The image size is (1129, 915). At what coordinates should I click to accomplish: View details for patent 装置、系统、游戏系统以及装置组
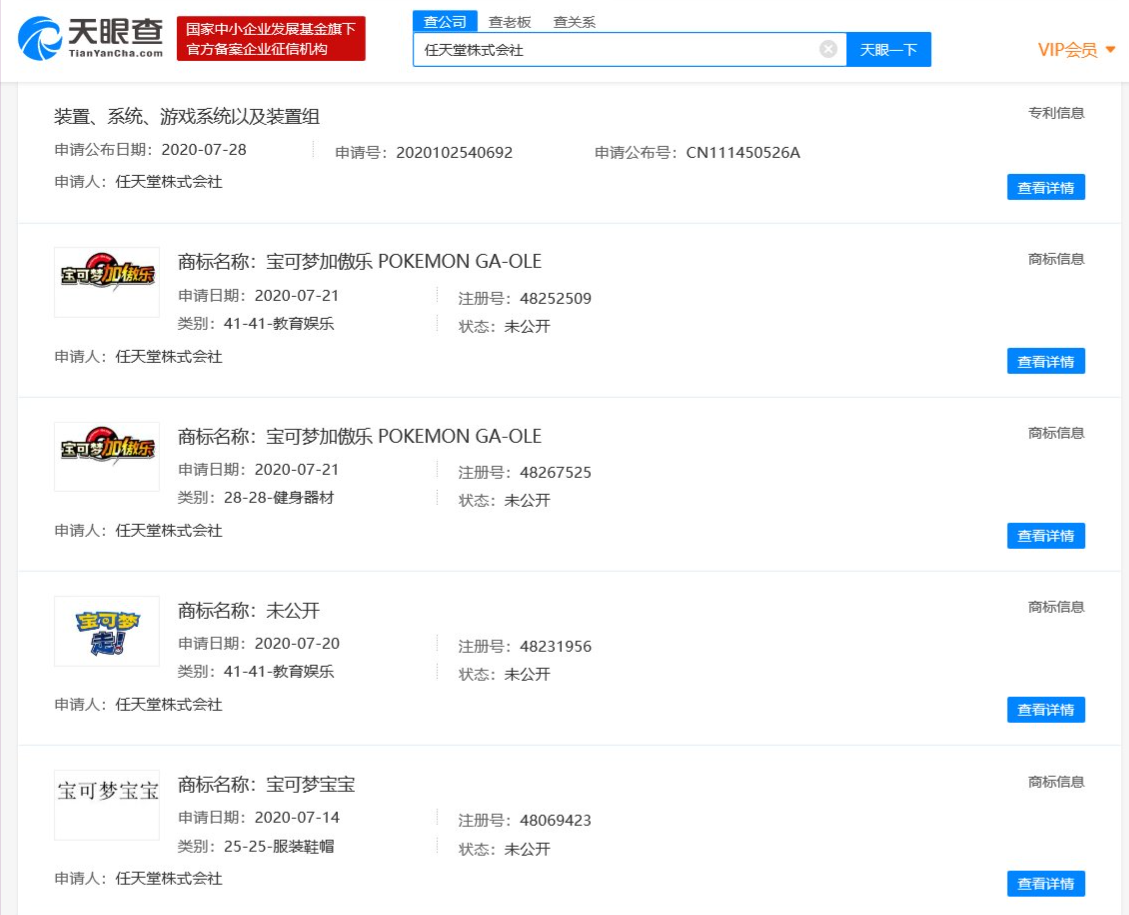point(1045,187)
